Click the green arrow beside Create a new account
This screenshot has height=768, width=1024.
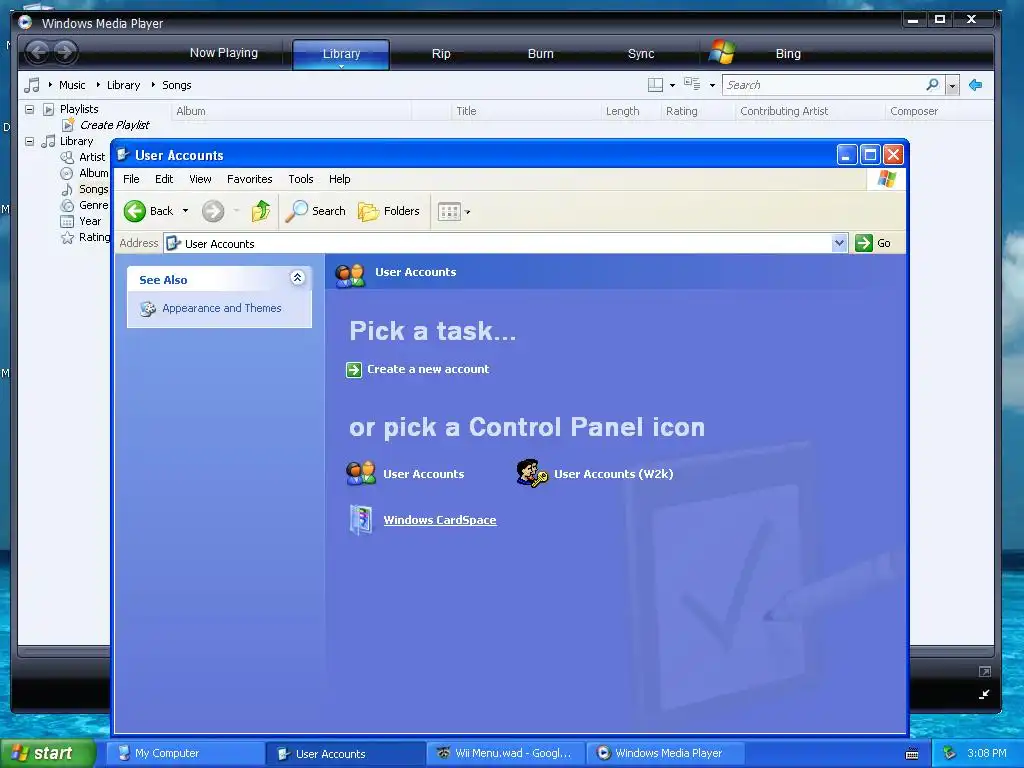[x=354, y=370]
